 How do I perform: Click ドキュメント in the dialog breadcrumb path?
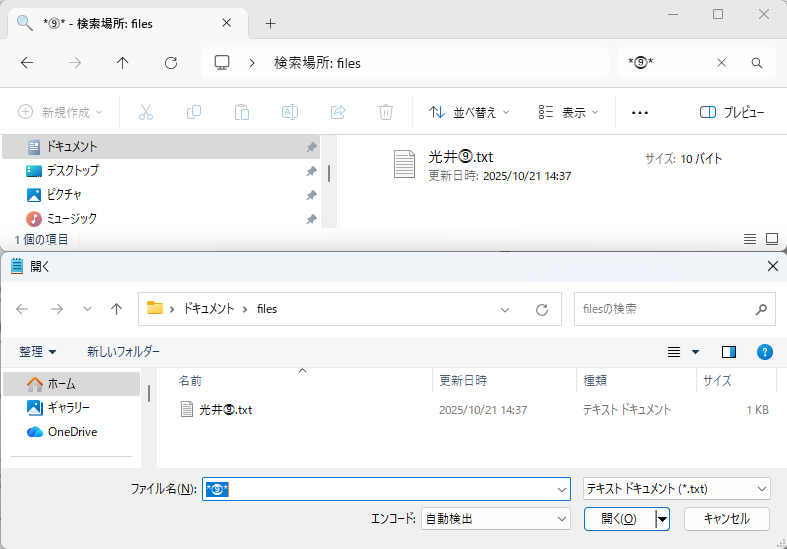(x=208, y=309)
